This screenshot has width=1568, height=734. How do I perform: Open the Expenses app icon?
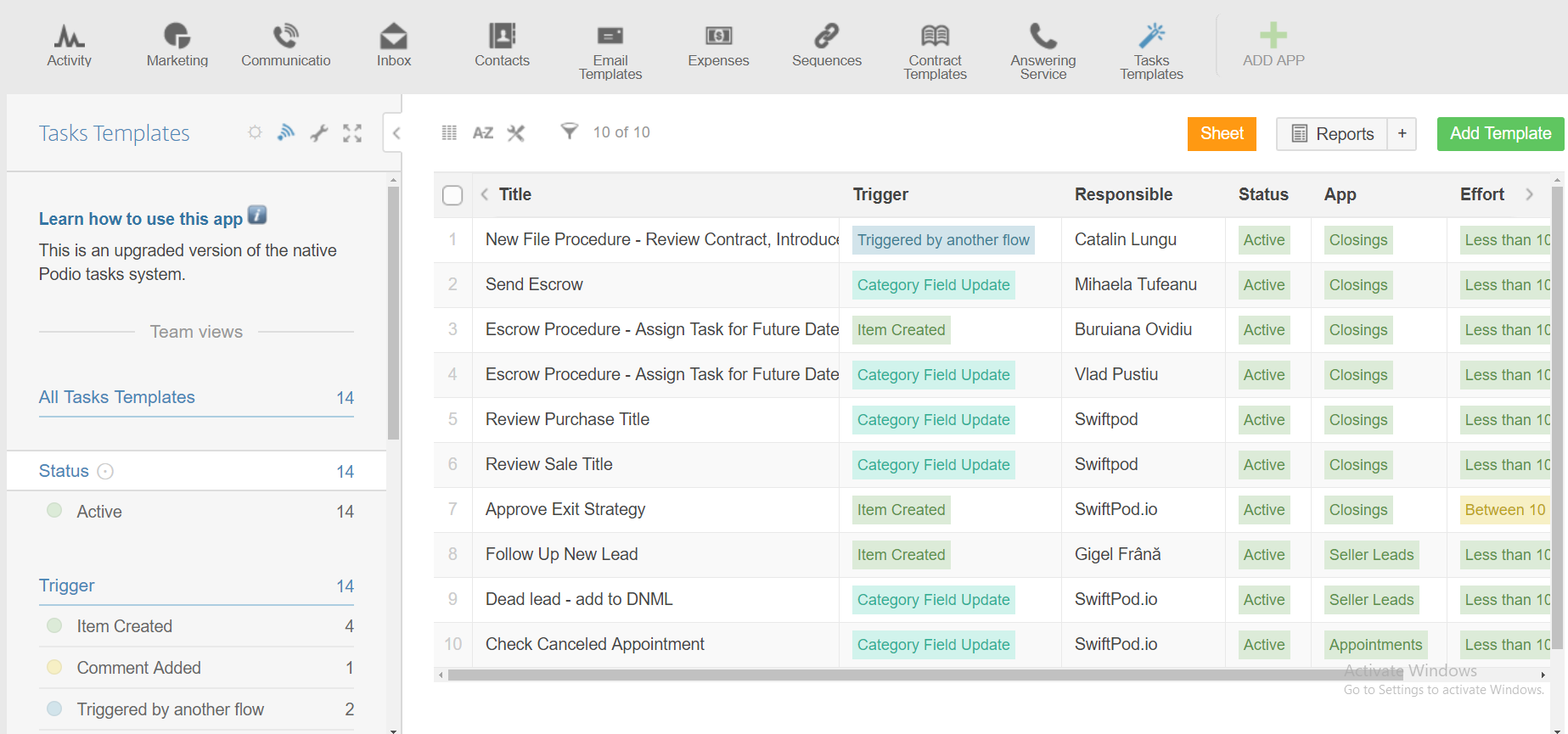[718, 36]
